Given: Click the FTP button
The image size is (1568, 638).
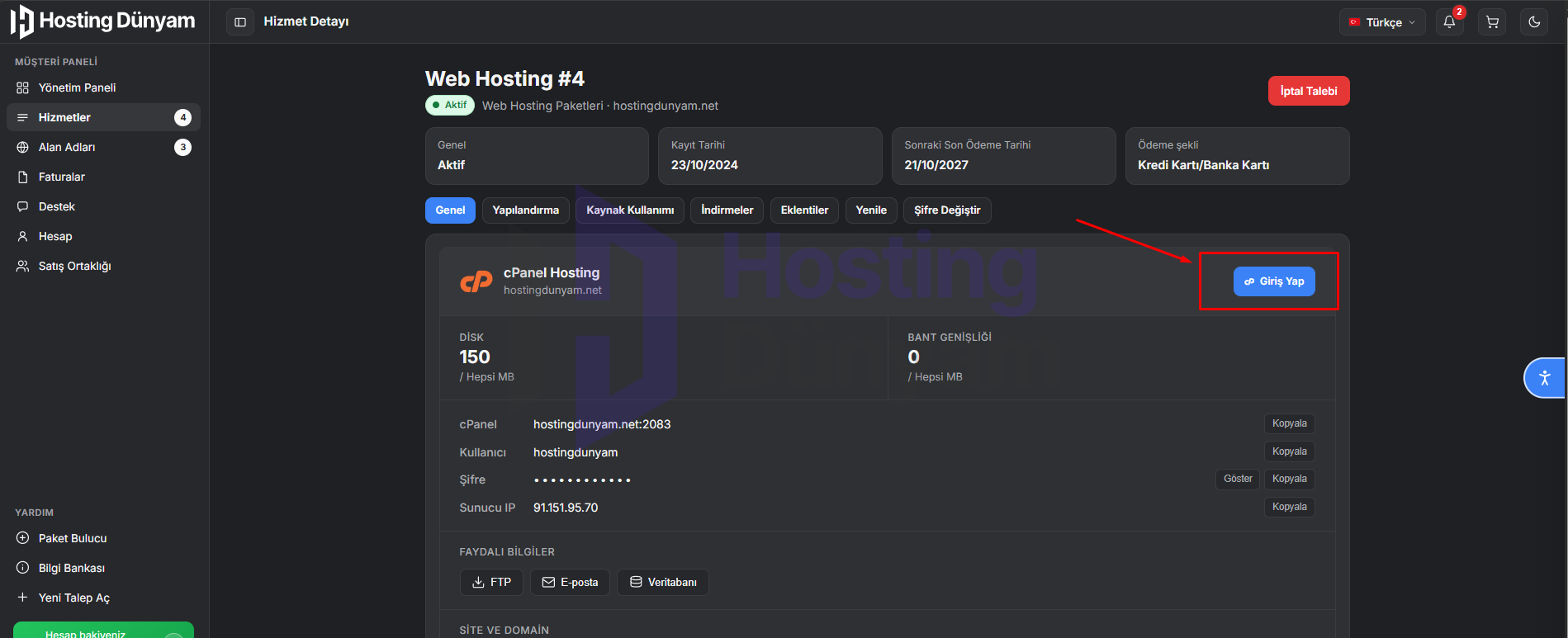Looking at the screenshot, I should coord(491,582).
